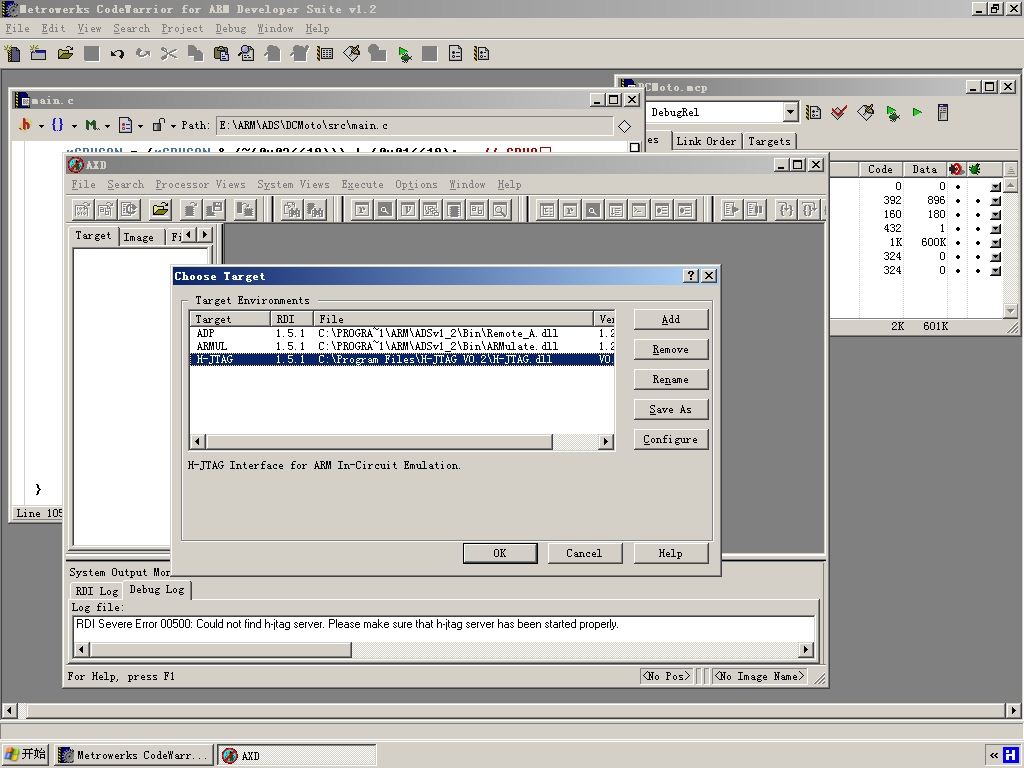Click the target settings icon beside DebugRel dropdown
1024x768 pixels.
click(813, 112)
